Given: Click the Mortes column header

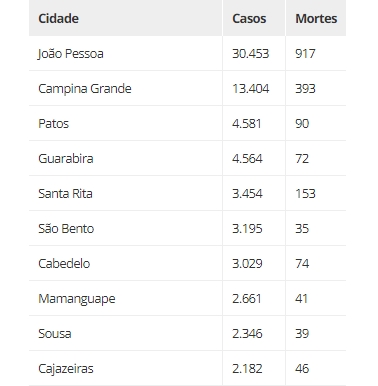Looking at the screenshot, I should 316,18.
